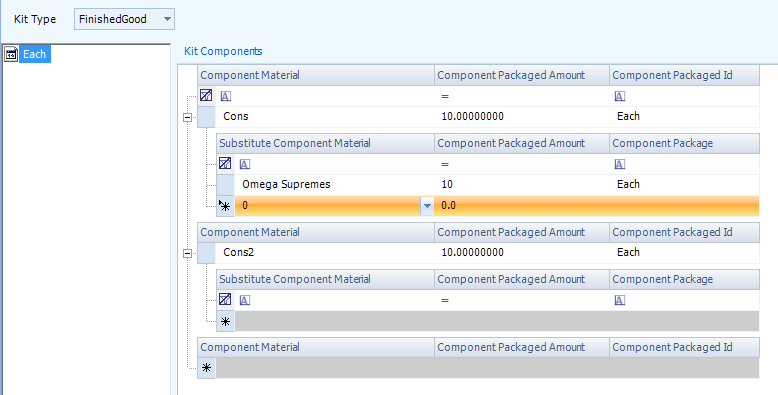Screen dimensions: 778x395
Task: Click filter icon in Cons2 substitute grid
Action: point(225,299)
